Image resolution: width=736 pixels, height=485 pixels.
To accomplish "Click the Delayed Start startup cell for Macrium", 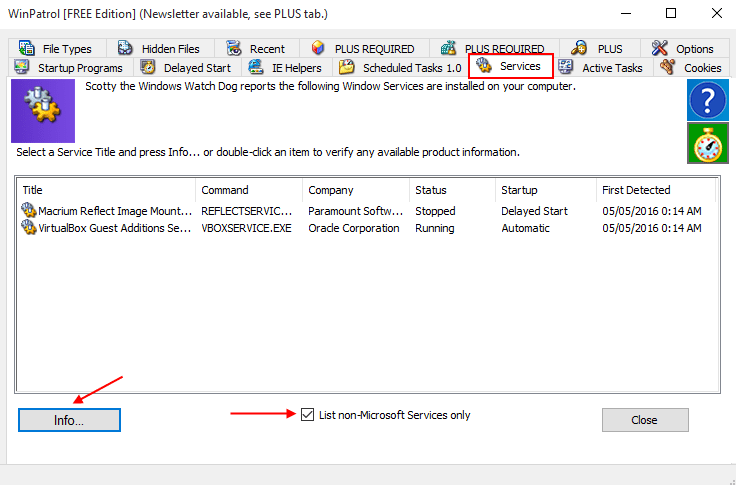I will tap(534, 211).
